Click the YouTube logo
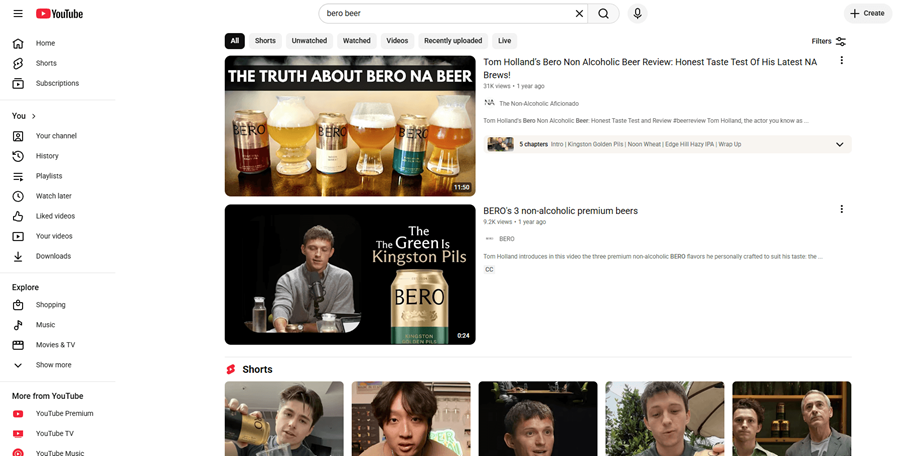 [x=59, y=14]
